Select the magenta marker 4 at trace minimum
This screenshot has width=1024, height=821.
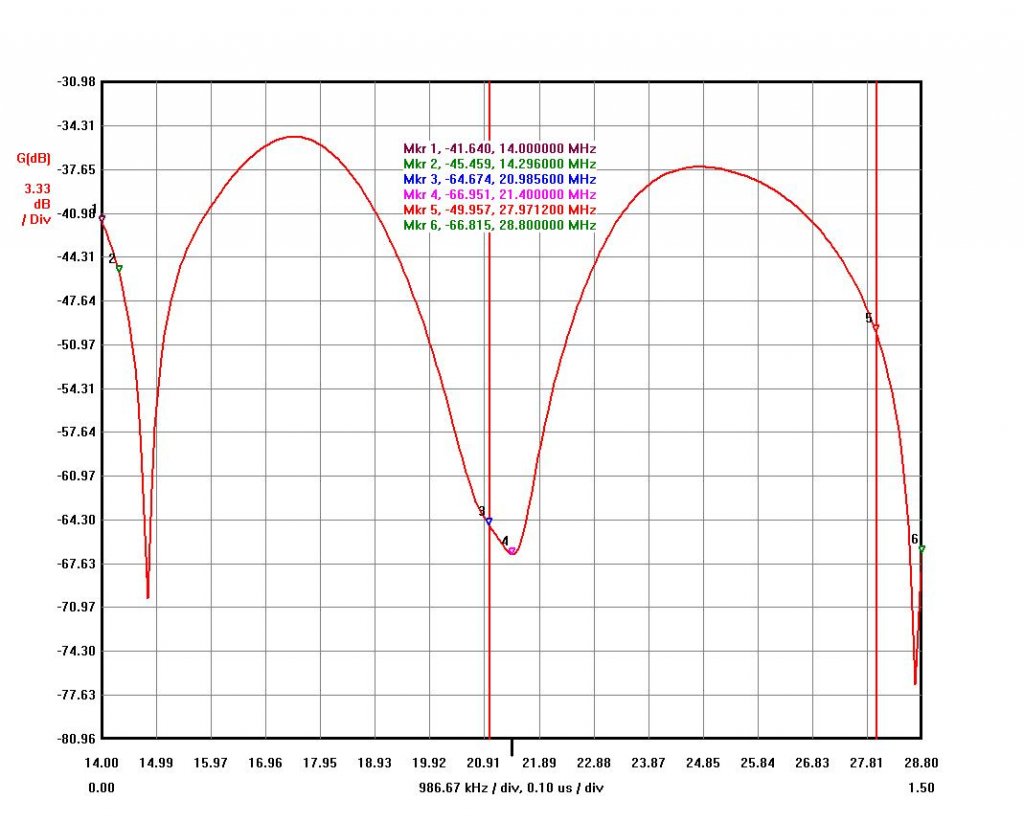tap(512, 551)
